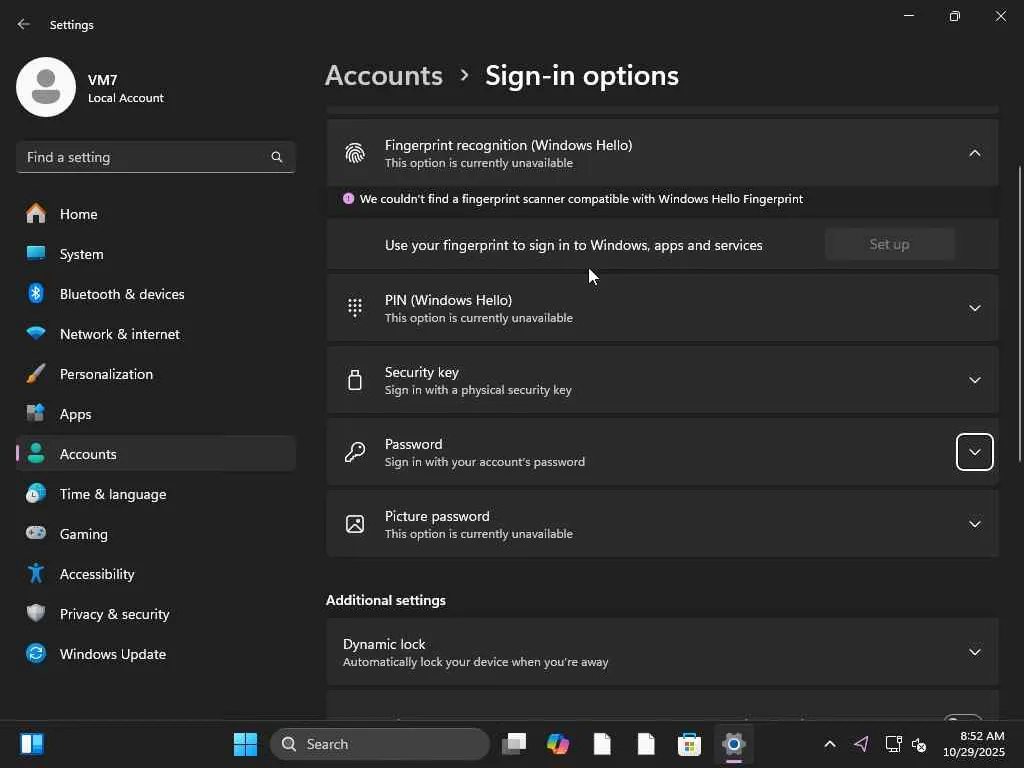Click the purple info icon beside fingerprint warning

coord(348,199)
